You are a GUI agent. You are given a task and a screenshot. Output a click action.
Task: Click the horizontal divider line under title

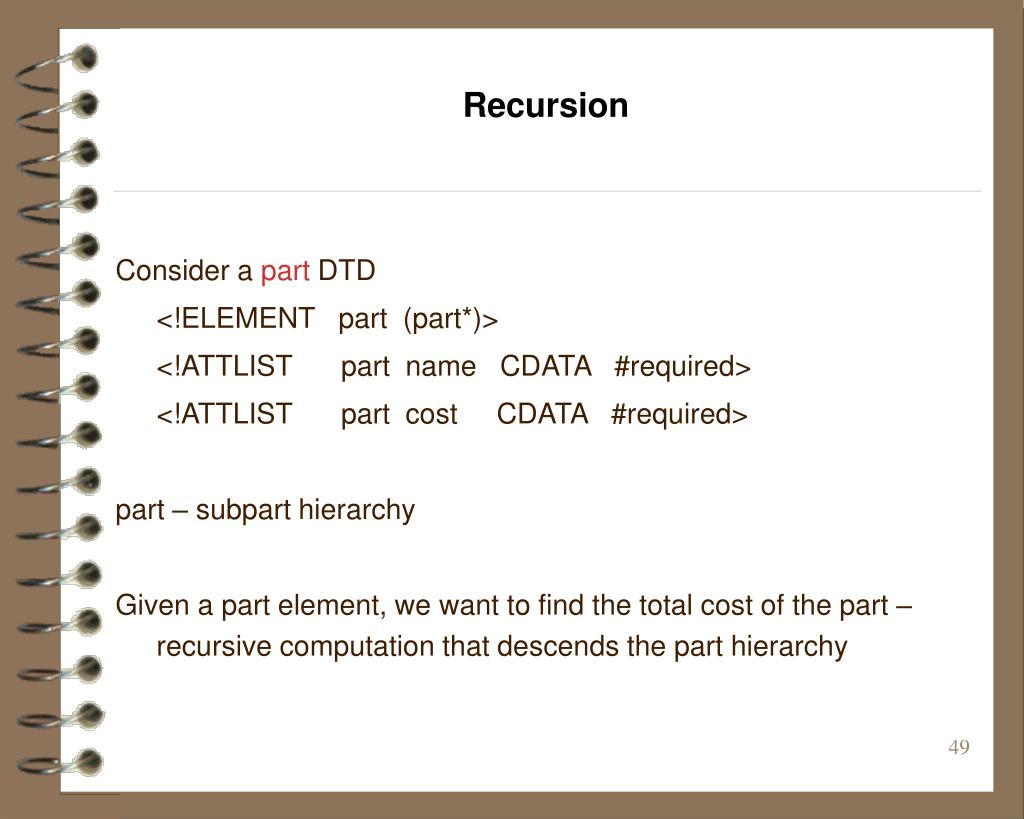coord(547,191)
